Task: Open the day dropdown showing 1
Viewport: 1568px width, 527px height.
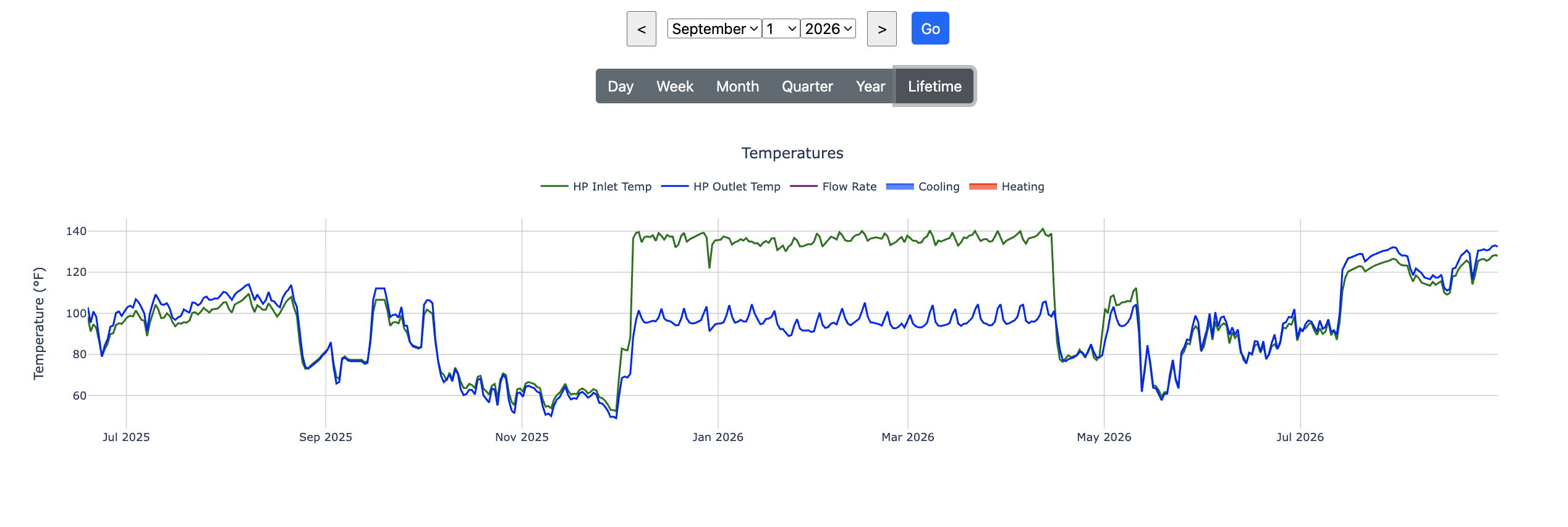Action: [781, 28]
